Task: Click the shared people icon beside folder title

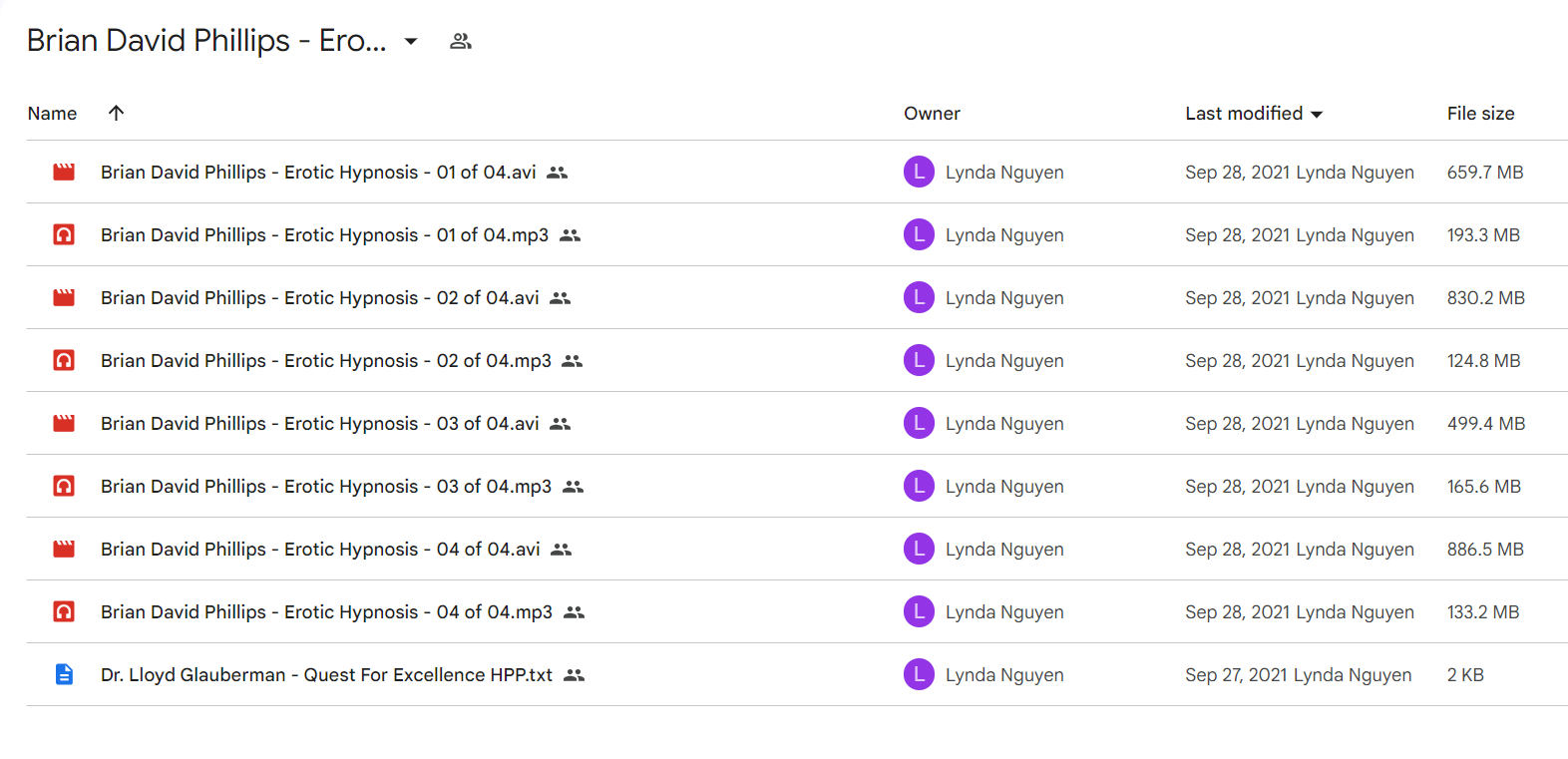Action: pos(460,41)
